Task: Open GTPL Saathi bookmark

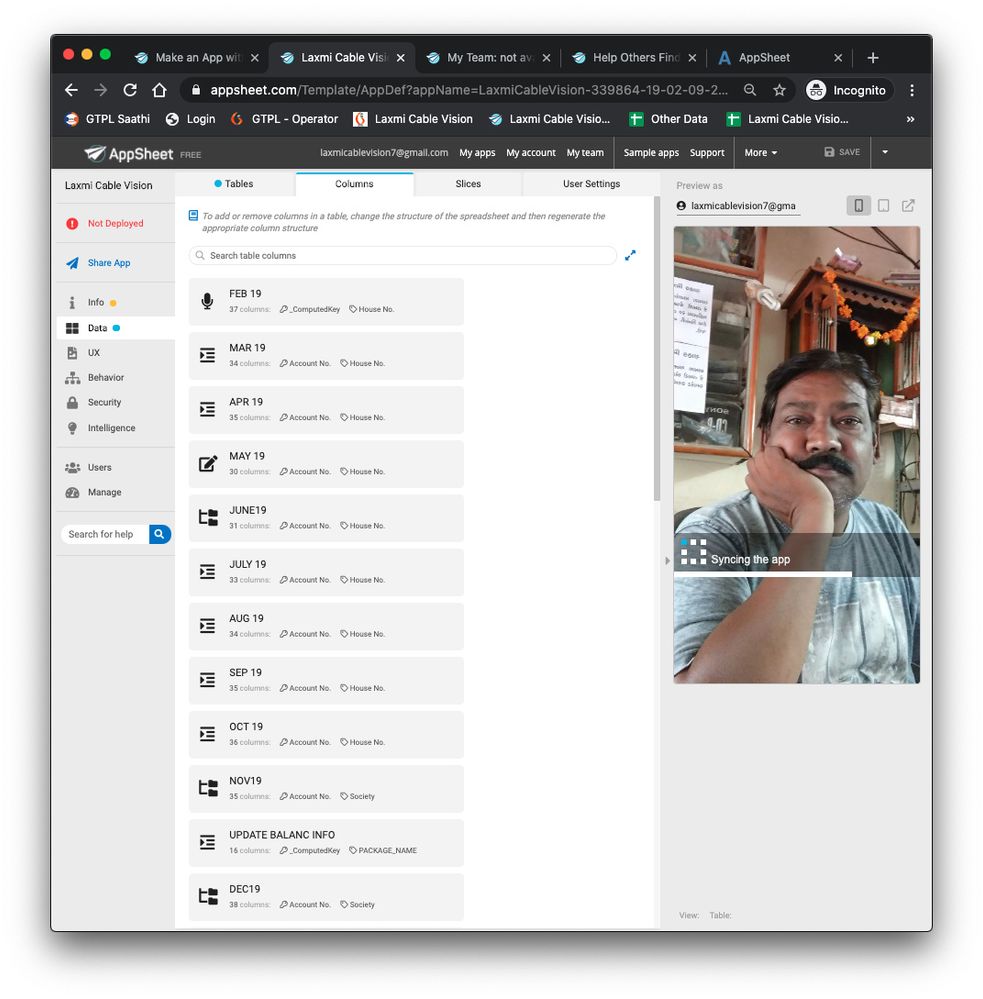Action: (108, 119)
